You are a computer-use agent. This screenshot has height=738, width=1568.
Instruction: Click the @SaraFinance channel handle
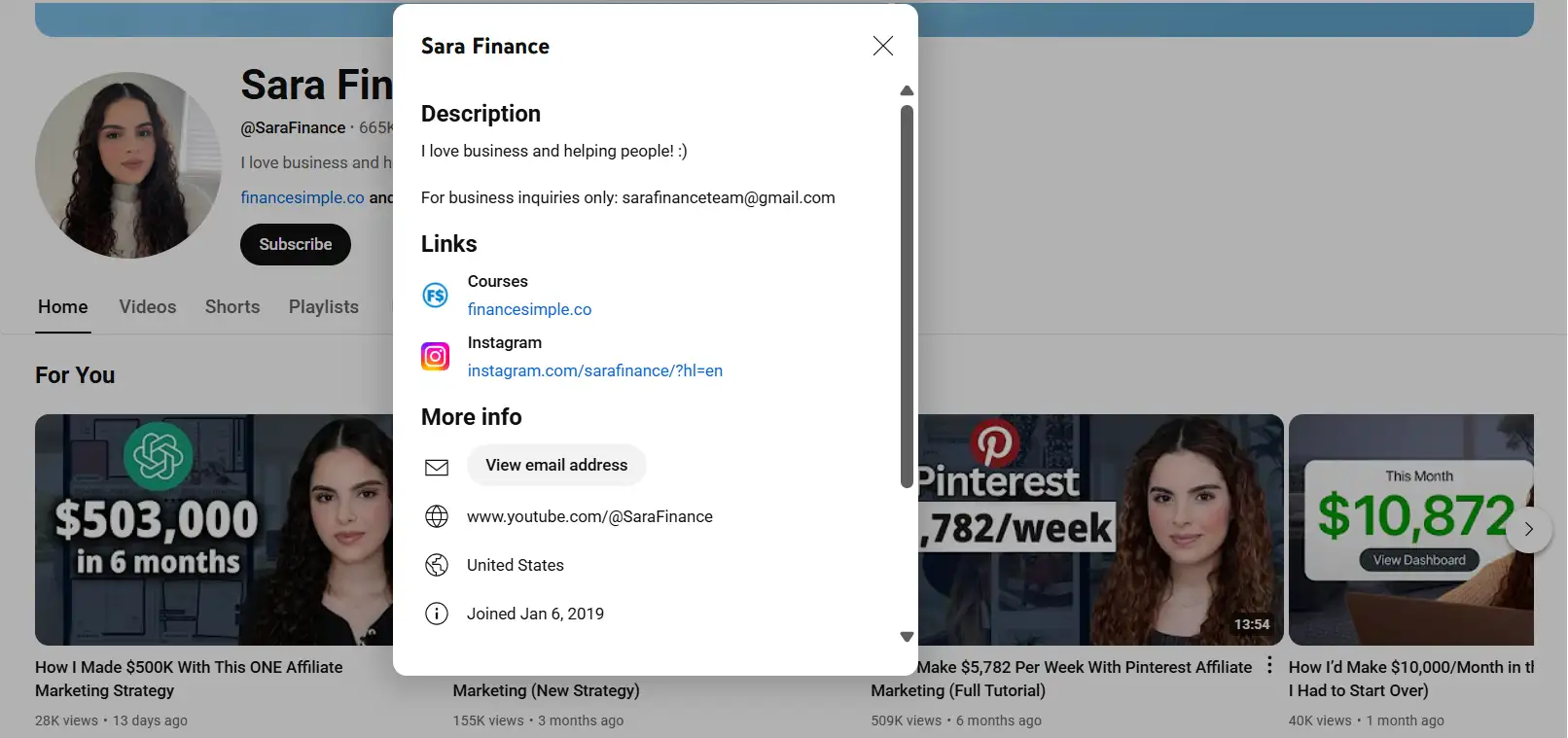tap(293, 127)
